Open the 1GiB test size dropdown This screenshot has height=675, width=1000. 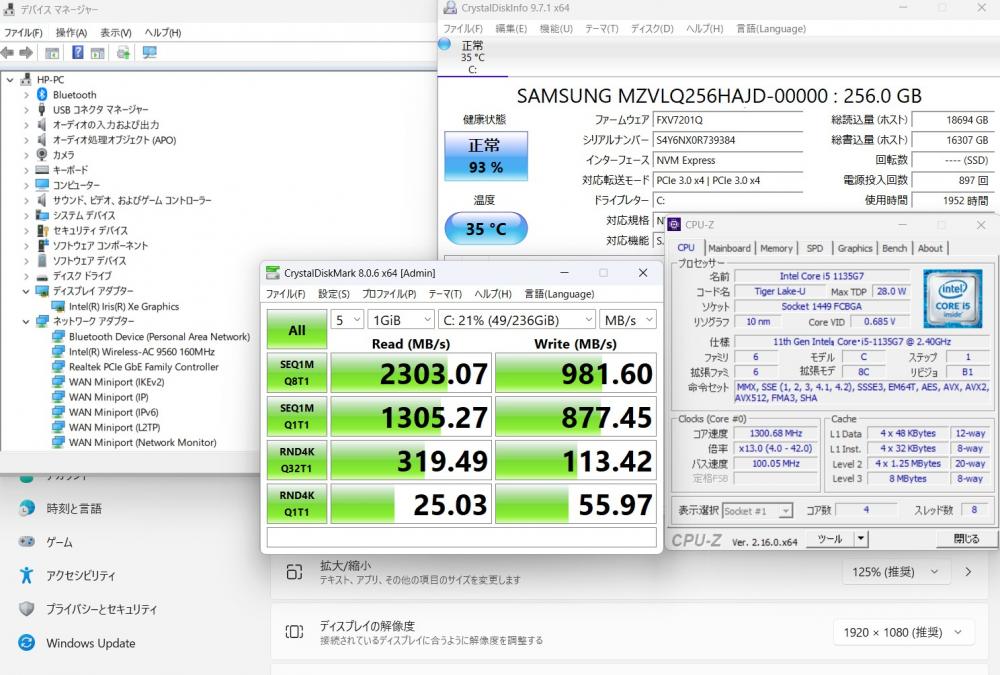399,320
